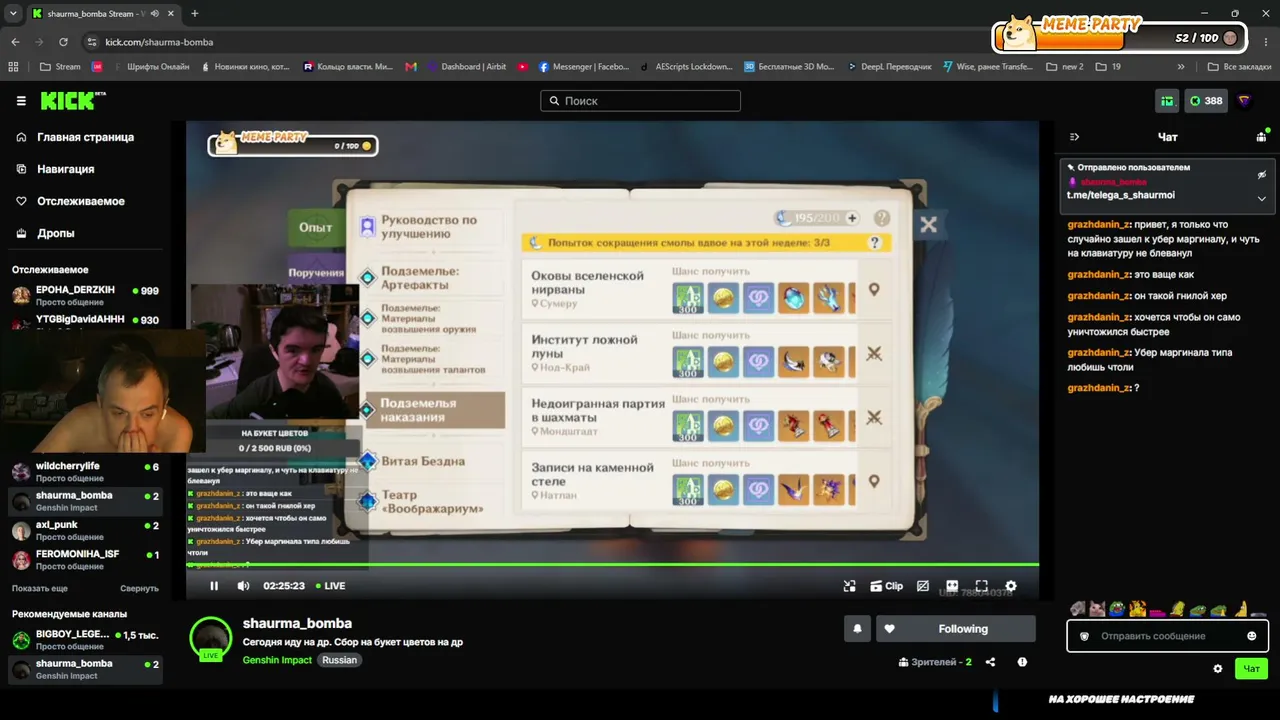Collapse followed list with Свернуть
Viewport: 1280px width, 720px height.
139,589
